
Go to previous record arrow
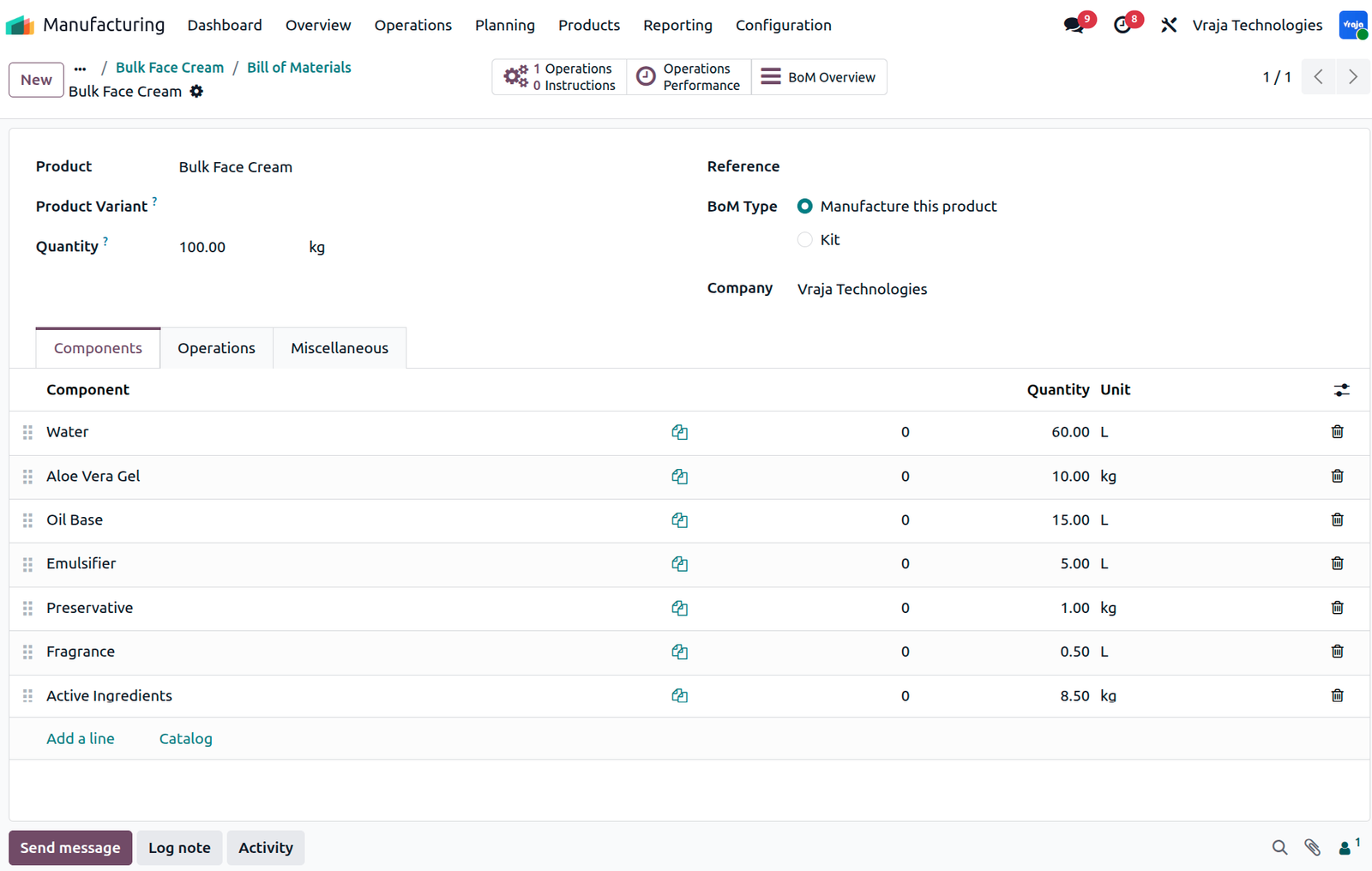coord(1319,77)
